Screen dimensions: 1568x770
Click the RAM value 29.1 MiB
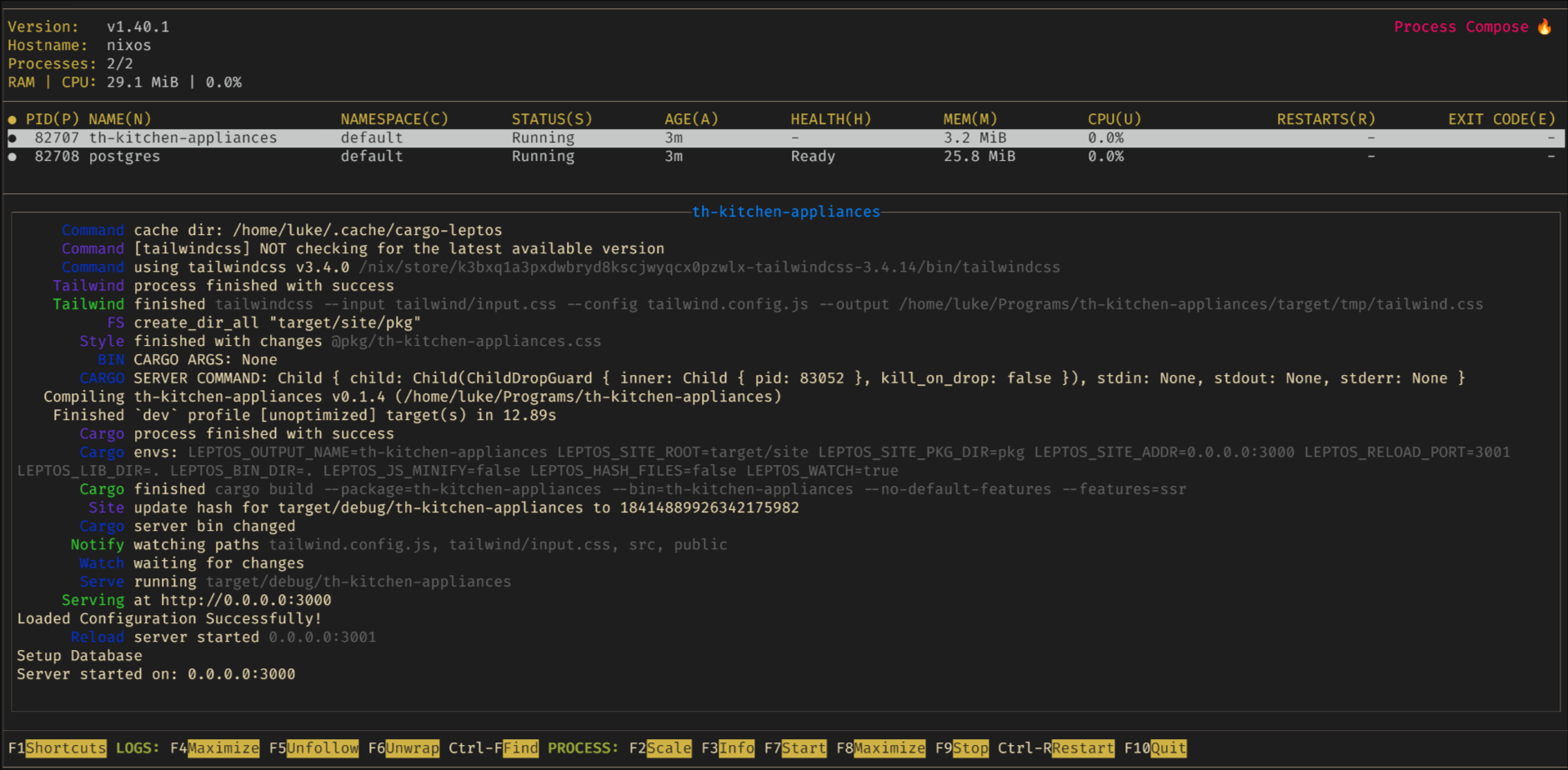coord(143,82)
